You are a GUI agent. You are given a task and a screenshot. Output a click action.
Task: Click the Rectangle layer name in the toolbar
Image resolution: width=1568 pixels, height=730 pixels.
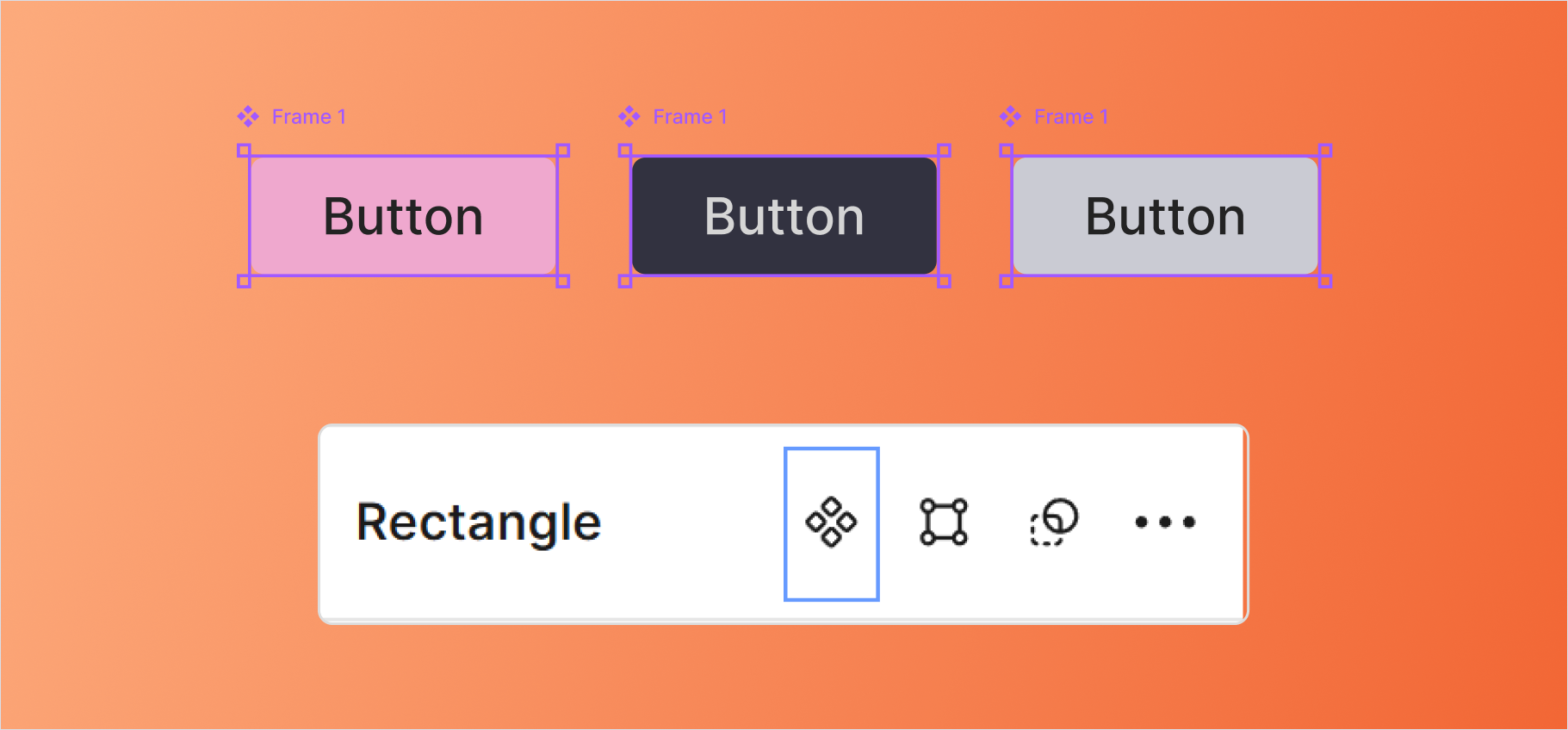(x=479, y=523)
